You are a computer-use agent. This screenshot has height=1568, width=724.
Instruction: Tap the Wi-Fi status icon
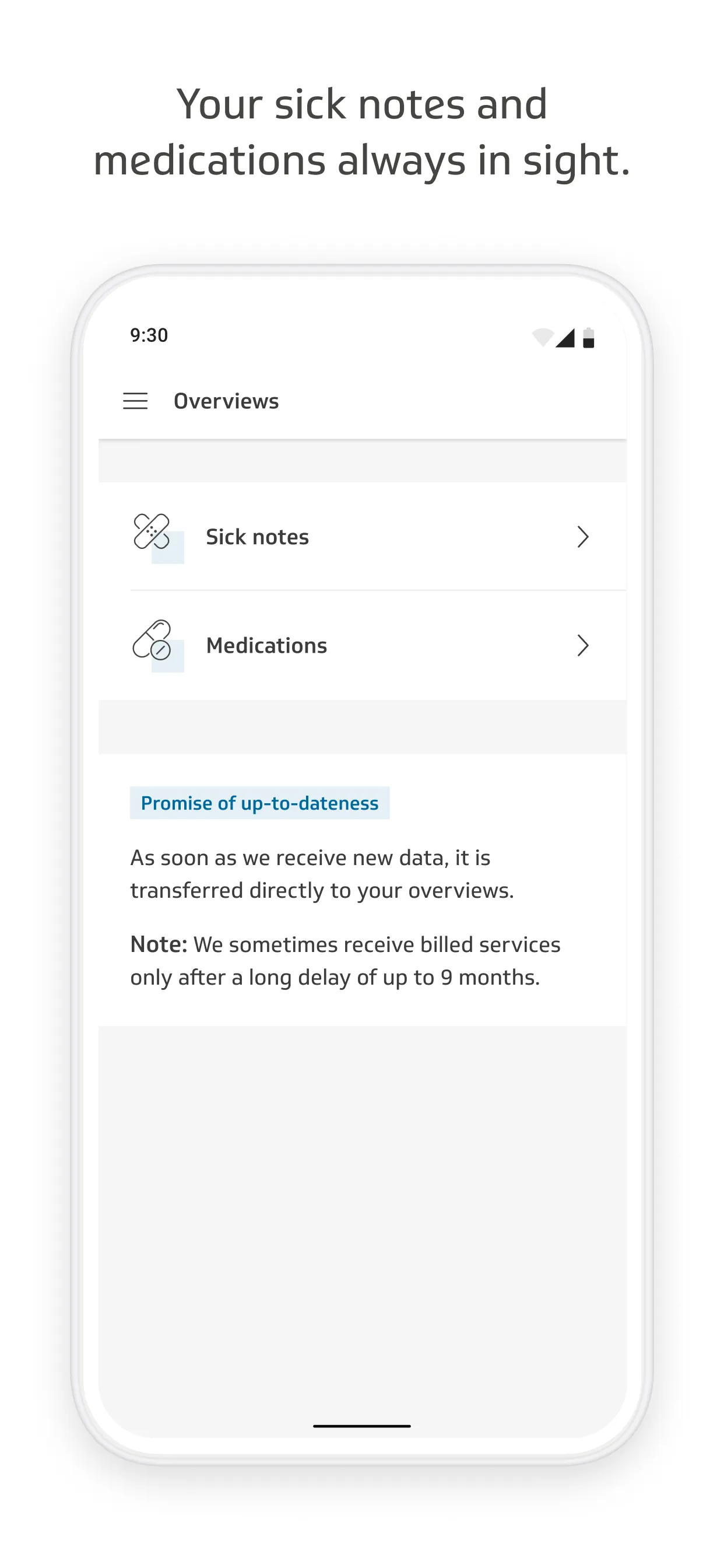coord(543,337)
